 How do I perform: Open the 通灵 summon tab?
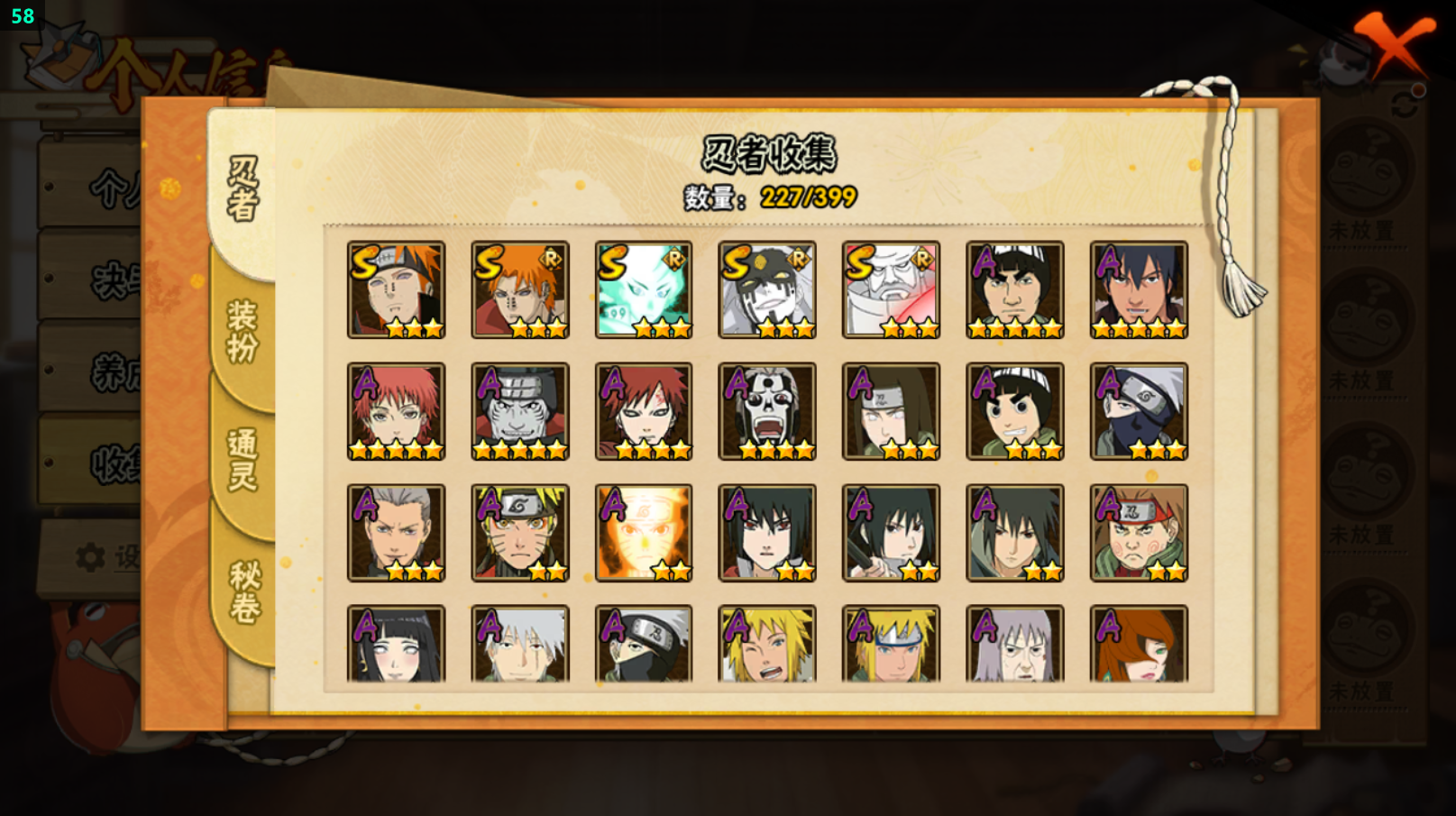243,460
